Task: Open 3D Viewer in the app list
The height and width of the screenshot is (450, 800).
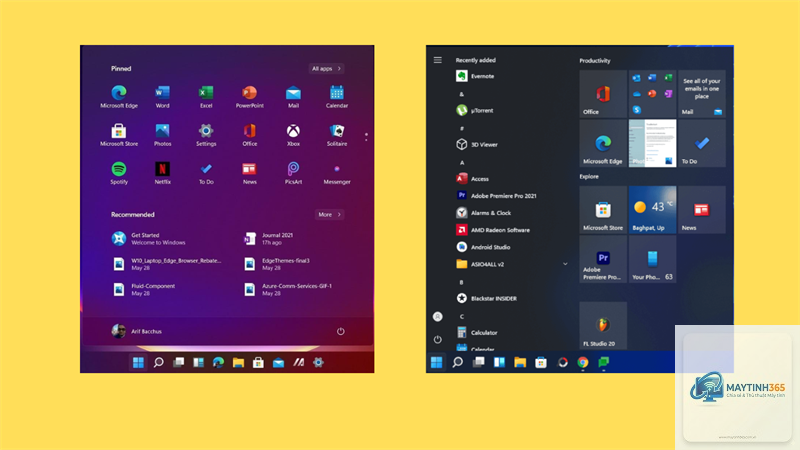Action: click(x=477, y=144)
